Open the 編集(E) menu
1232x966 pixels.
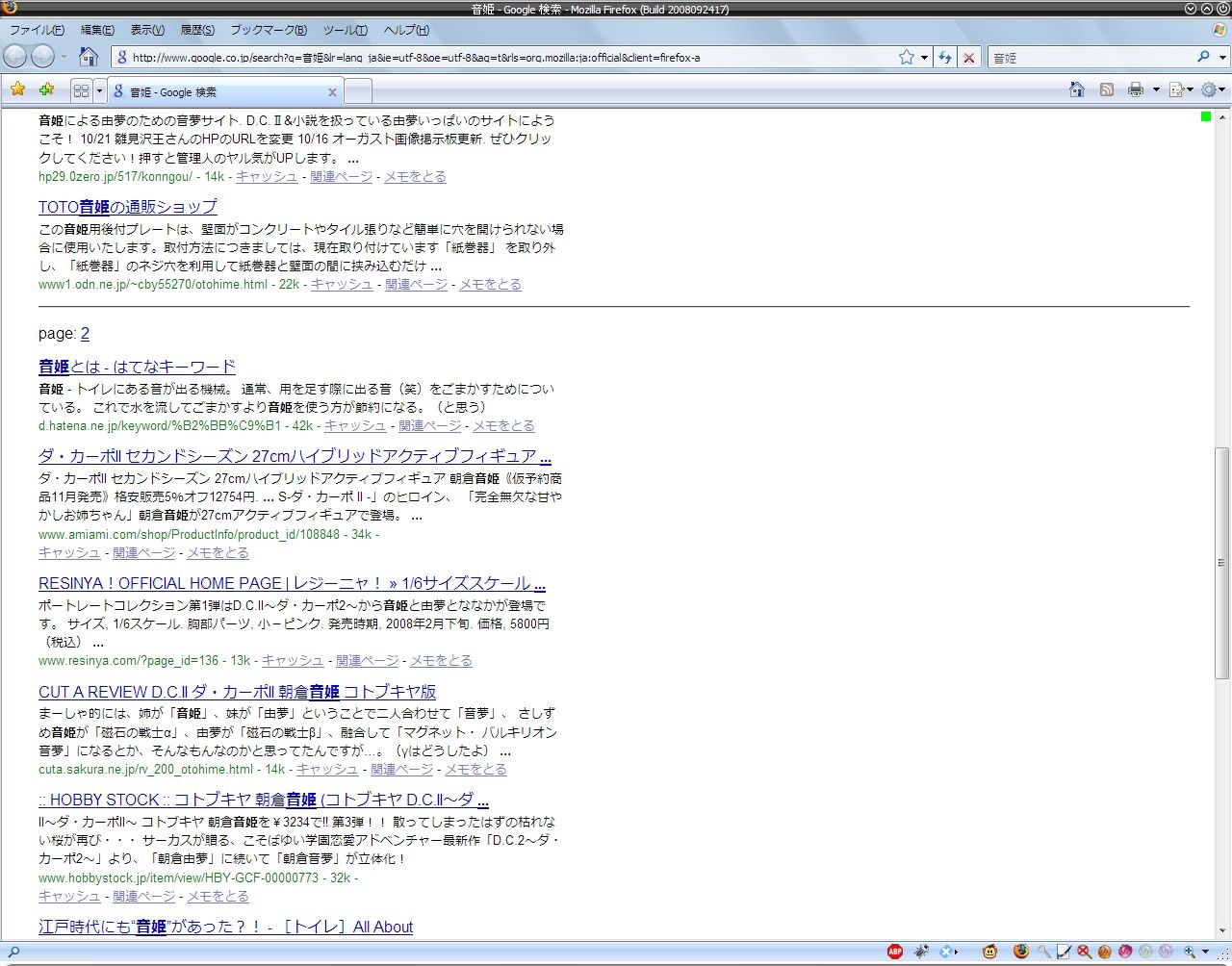pyautogui.click(x=97, y=30)
